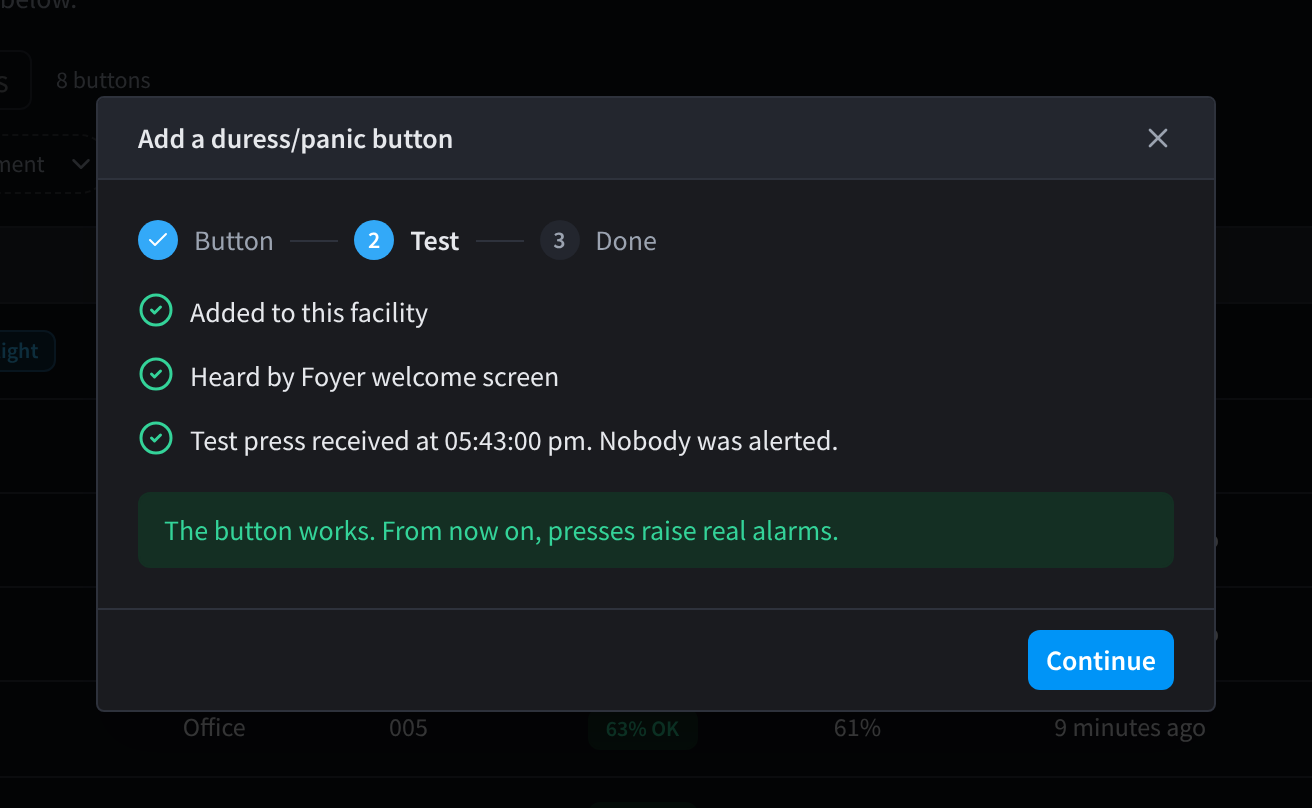Image resolution: width=1312 pixels, height=808 pixels.
Task: Click the dialog title Add a duress/panic button
Action: point(295,139)
